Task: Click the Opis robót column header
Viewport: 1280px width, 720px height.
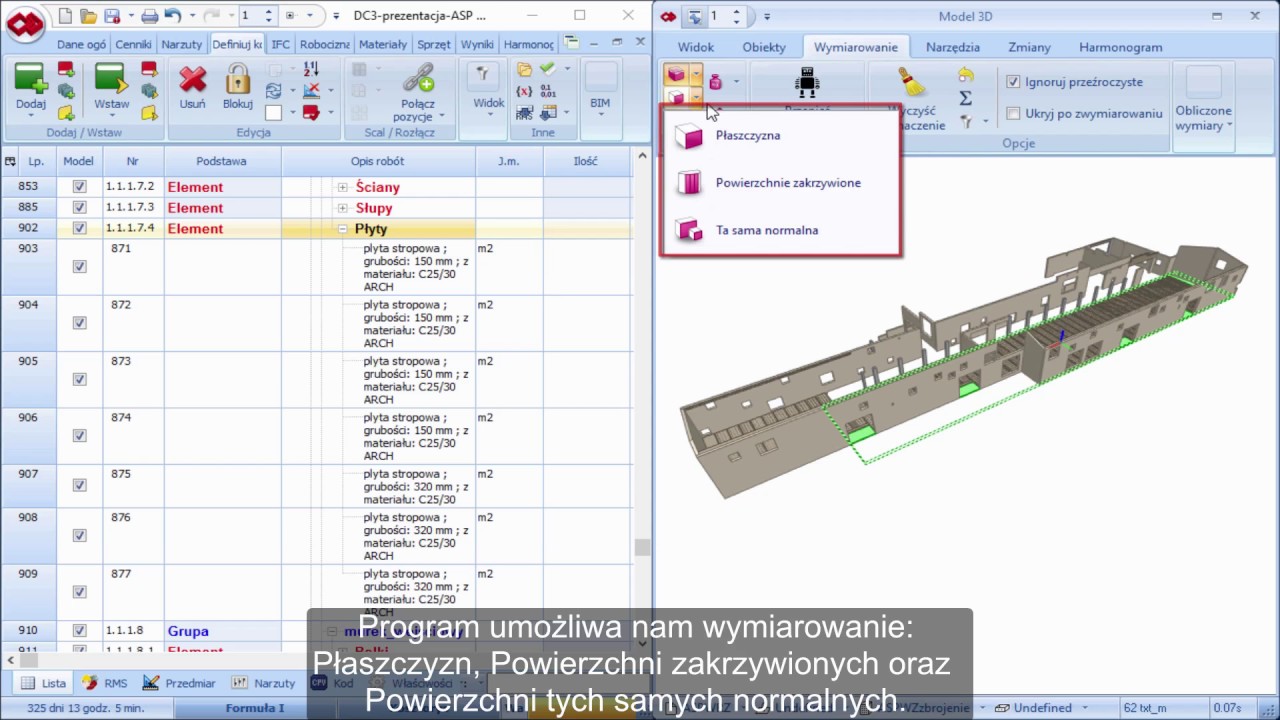Action: [x=378, y=161]
